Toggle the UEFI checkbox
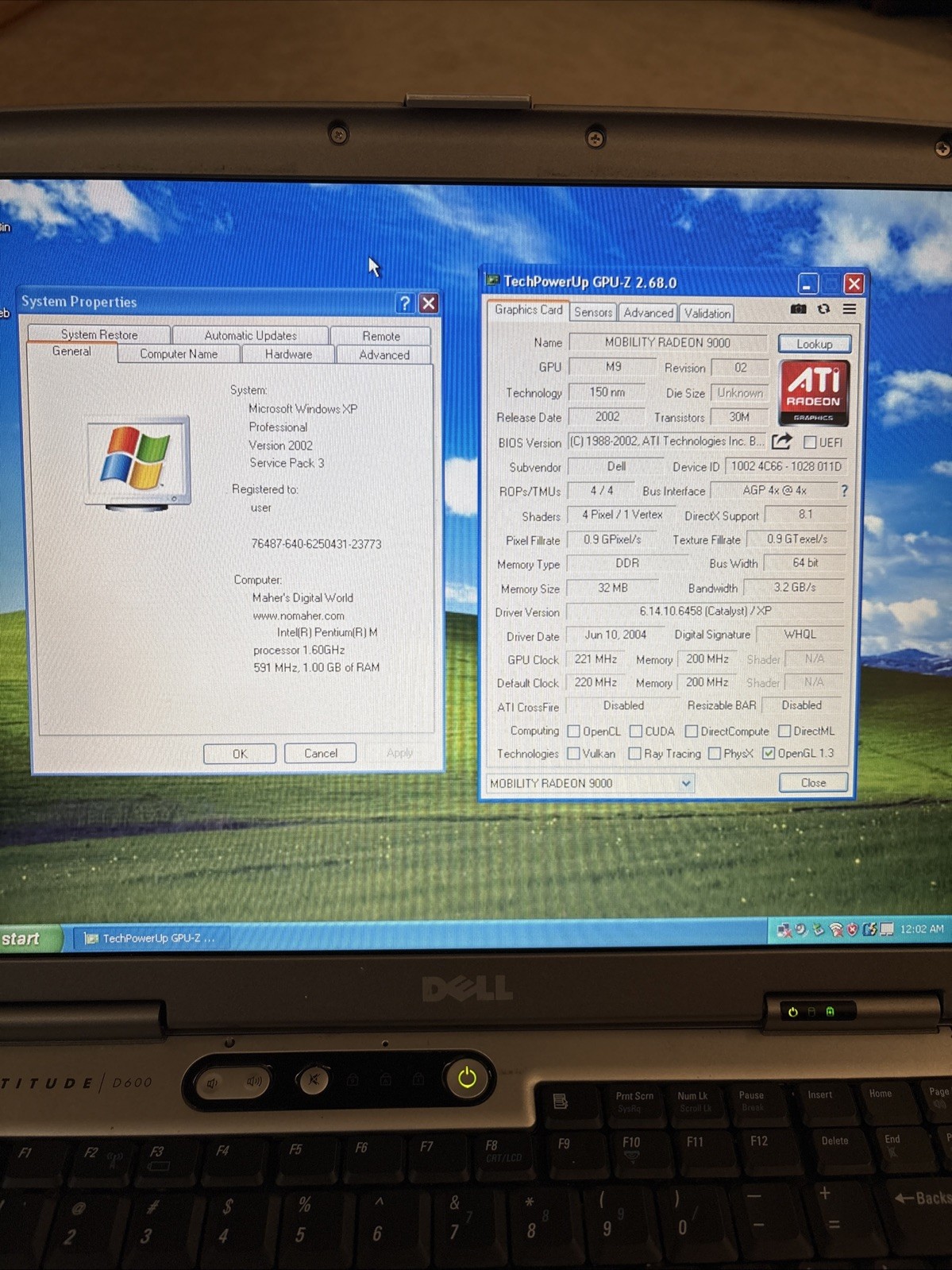This screenshot has height=1270, width=952. pos(810,442)
